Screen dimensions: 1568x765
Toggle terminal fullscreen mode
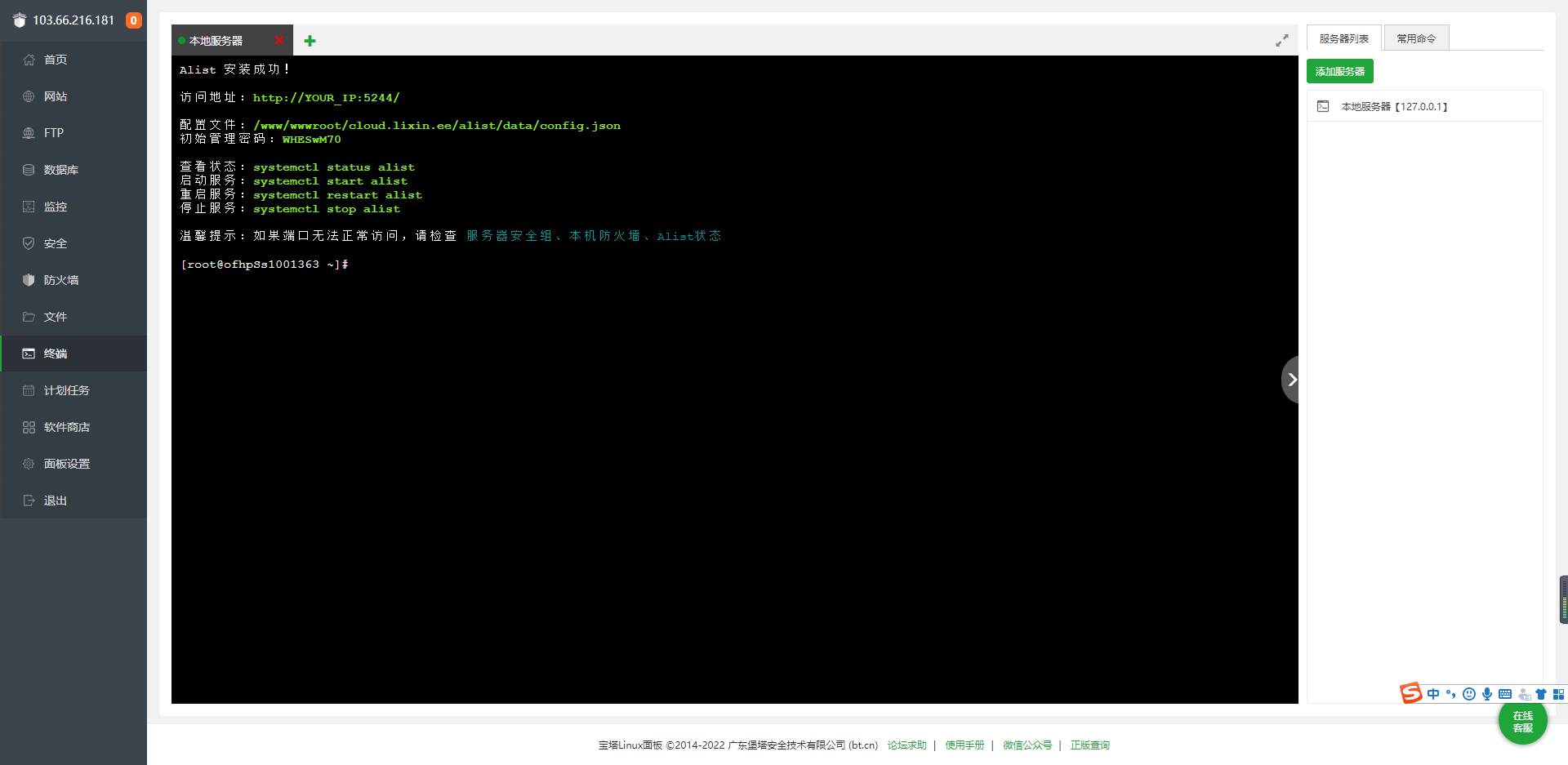click(x=1282, y=40)
